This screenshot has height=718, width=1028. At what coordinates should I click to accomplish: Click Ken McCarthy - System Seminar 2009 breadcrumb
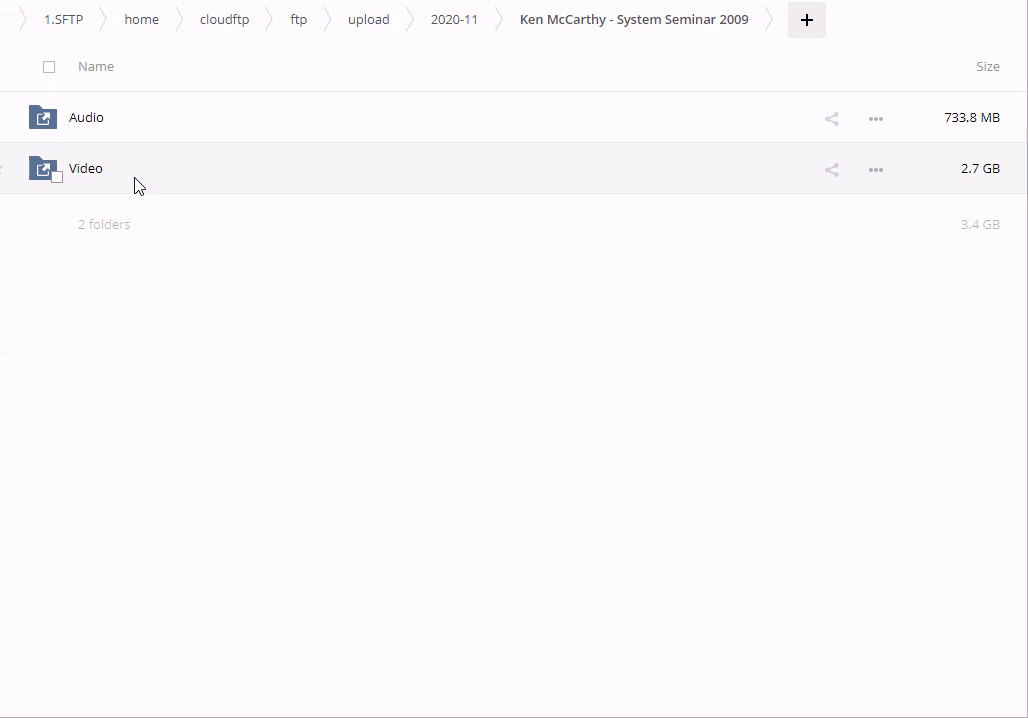click(x=633, y=20)
